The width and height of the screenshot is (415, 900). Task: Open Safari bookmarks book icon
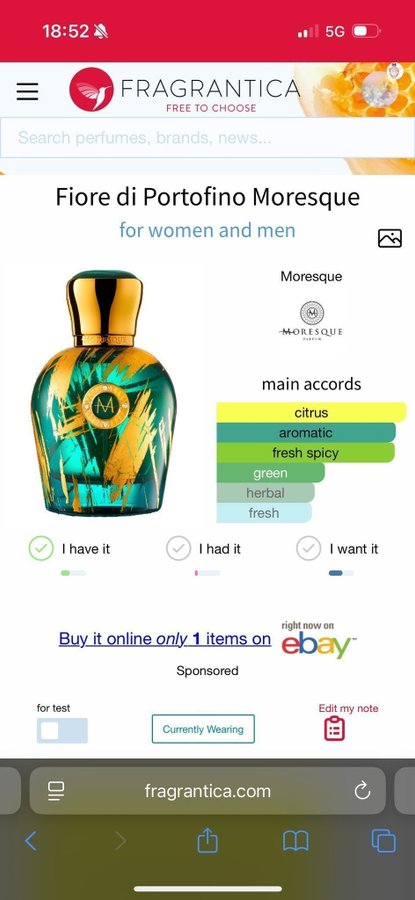click(x=296, y=841)
